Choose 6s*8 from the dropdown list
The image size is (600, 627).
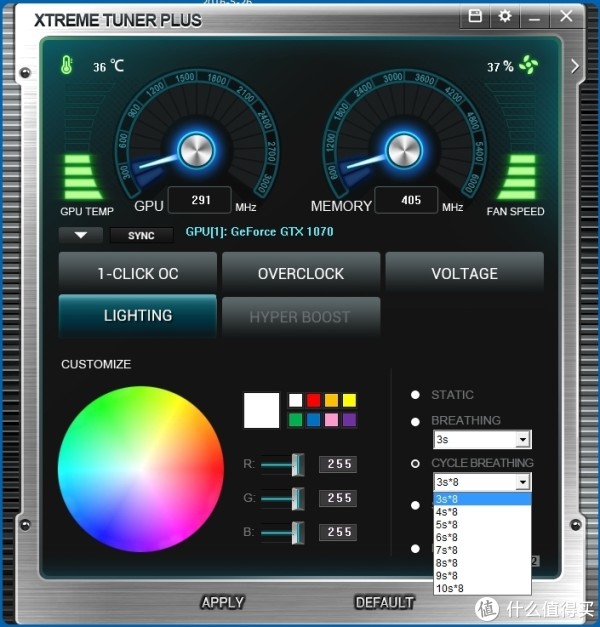pos(482,537)
